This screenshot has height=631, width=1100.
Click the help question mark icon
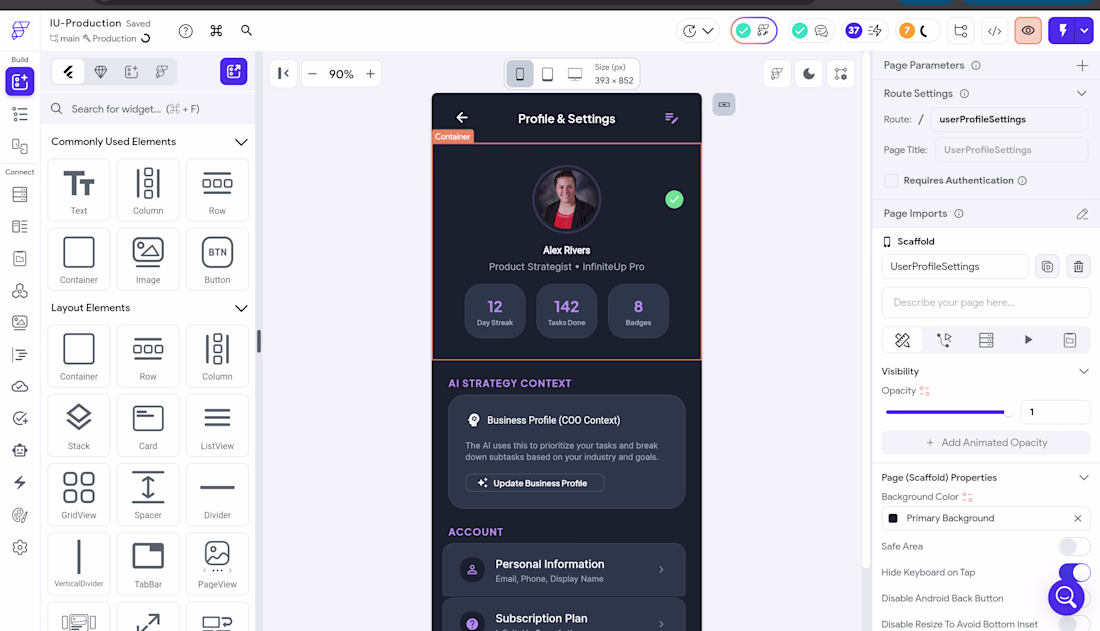pyautogui.click(x=185, y=31)
